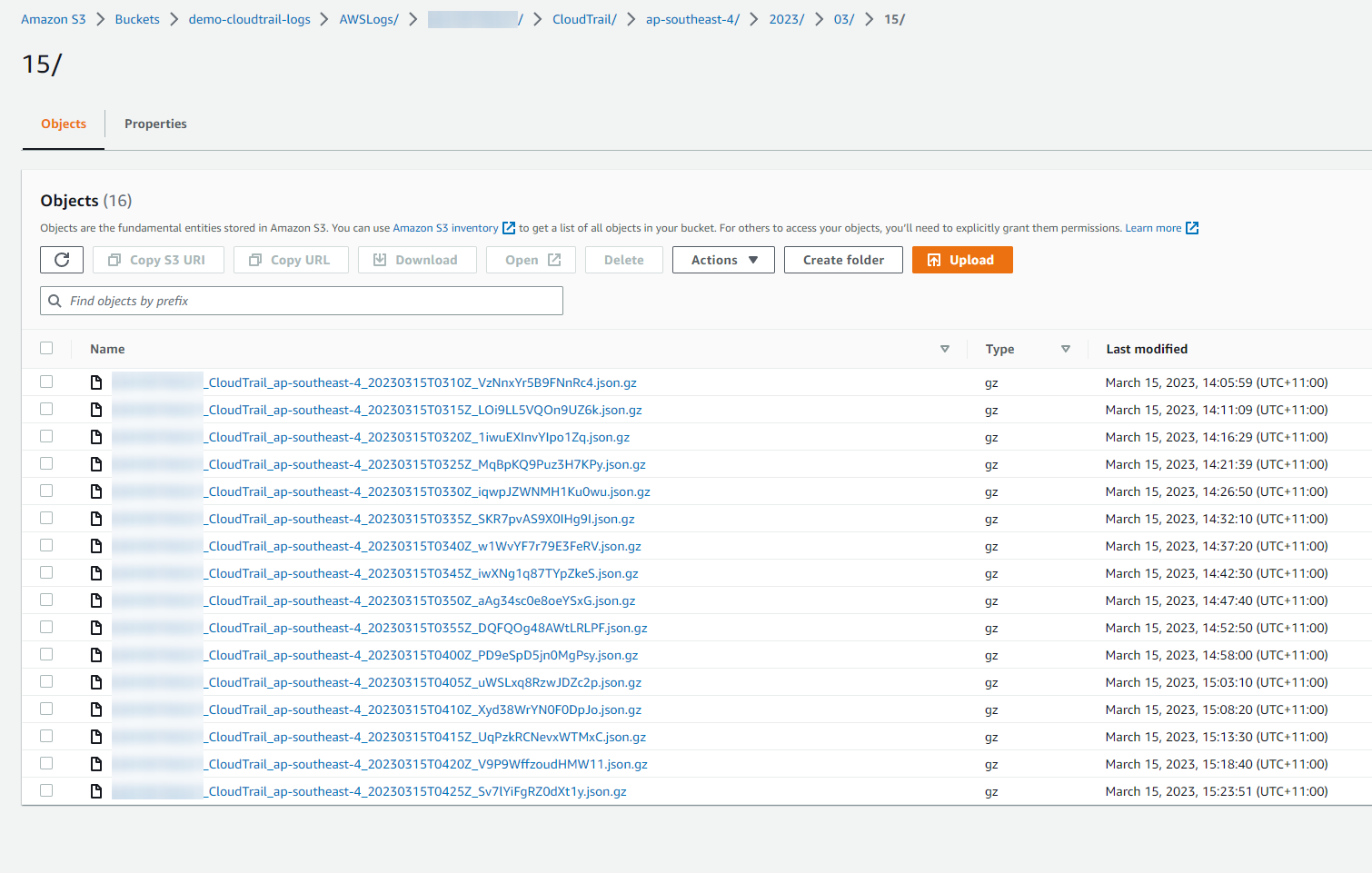Sort by the Name column arrow

point(945,349)
